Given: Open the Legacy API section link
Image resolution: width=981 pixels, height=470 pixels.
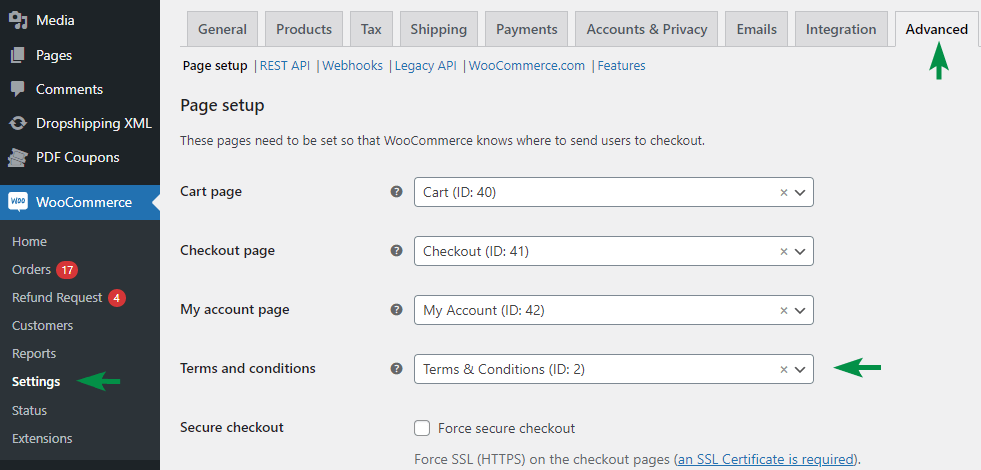Looking at the screenshot, I should coord(425,66).
